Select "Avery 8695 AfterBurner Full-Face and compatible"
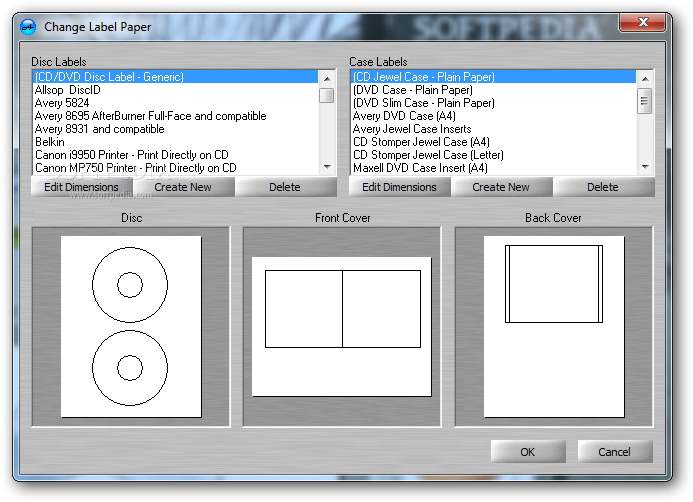This screenshot has width=693, height=502. (x=175, y=116)
